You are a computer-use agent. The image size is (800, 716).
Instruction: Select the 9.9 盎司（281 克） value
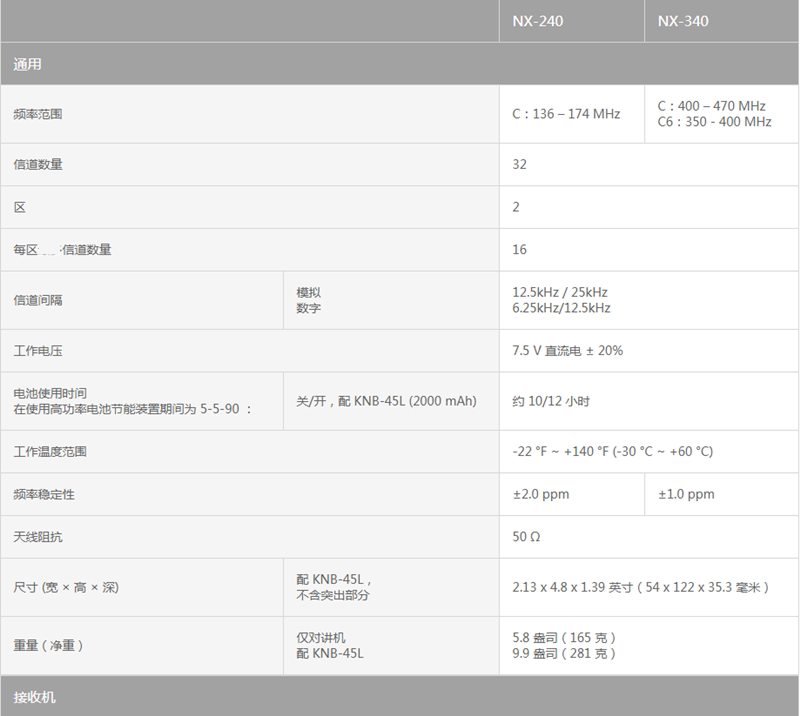[x=564, y=654]
